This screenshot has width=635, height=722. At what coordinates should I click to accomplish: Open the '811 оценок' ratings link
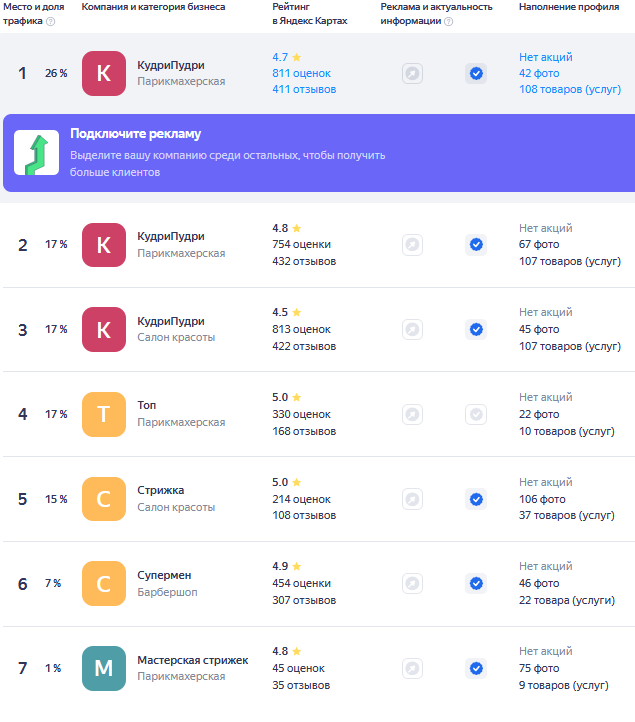coord(301,73)
